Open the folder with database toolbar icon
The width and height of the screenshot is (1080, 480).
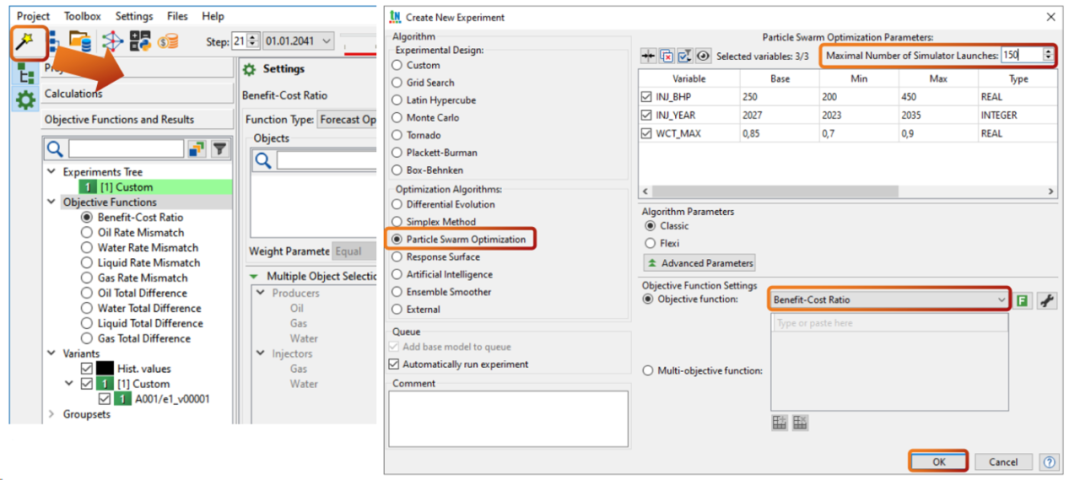point(81,41)
